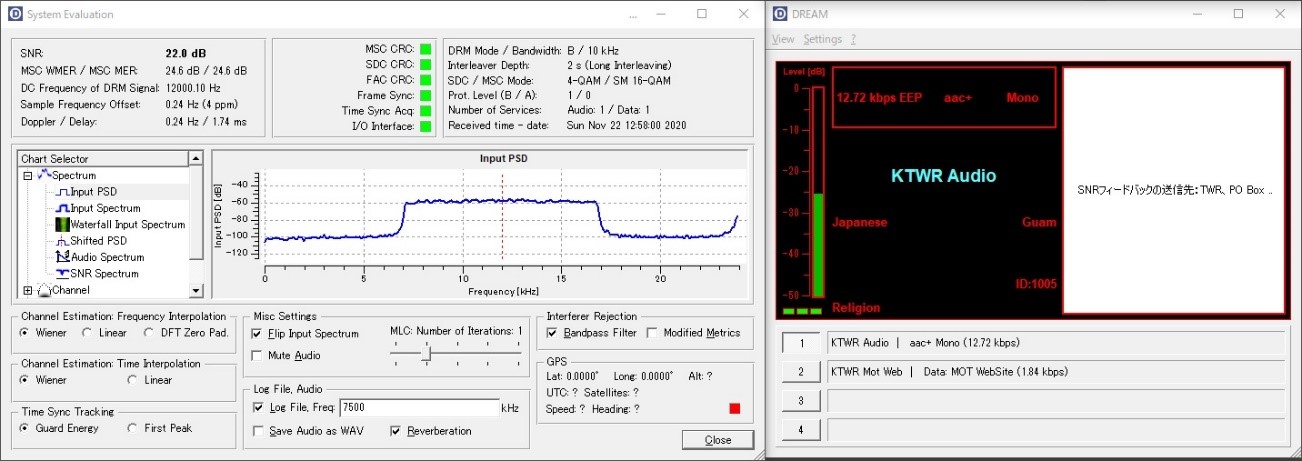1302x461 pixels.
Task: Click Chart Selector scroll down arrow
Action: pos(196,290)
